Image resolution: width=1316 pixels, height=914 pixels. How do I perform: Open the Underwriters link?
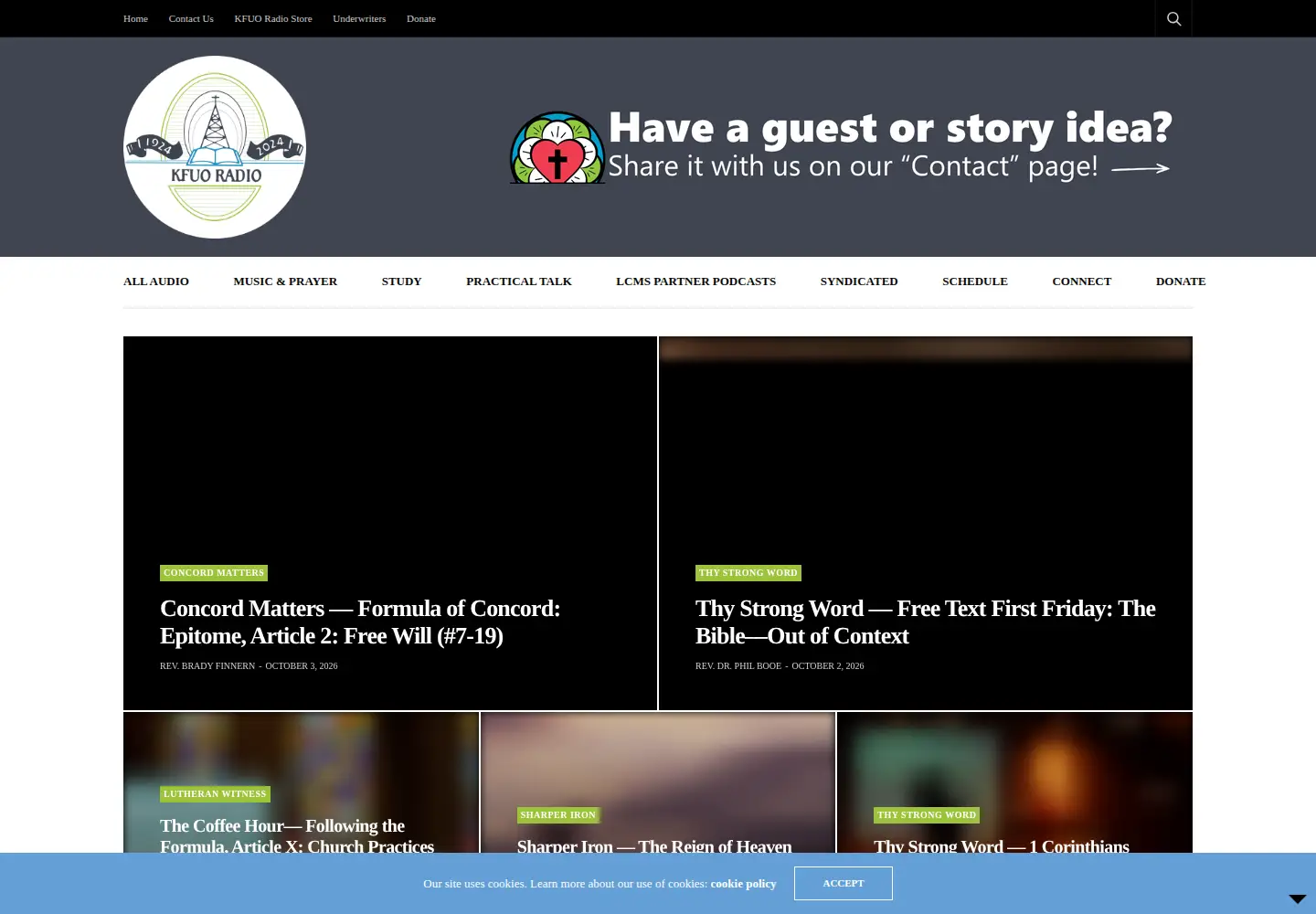359,18
